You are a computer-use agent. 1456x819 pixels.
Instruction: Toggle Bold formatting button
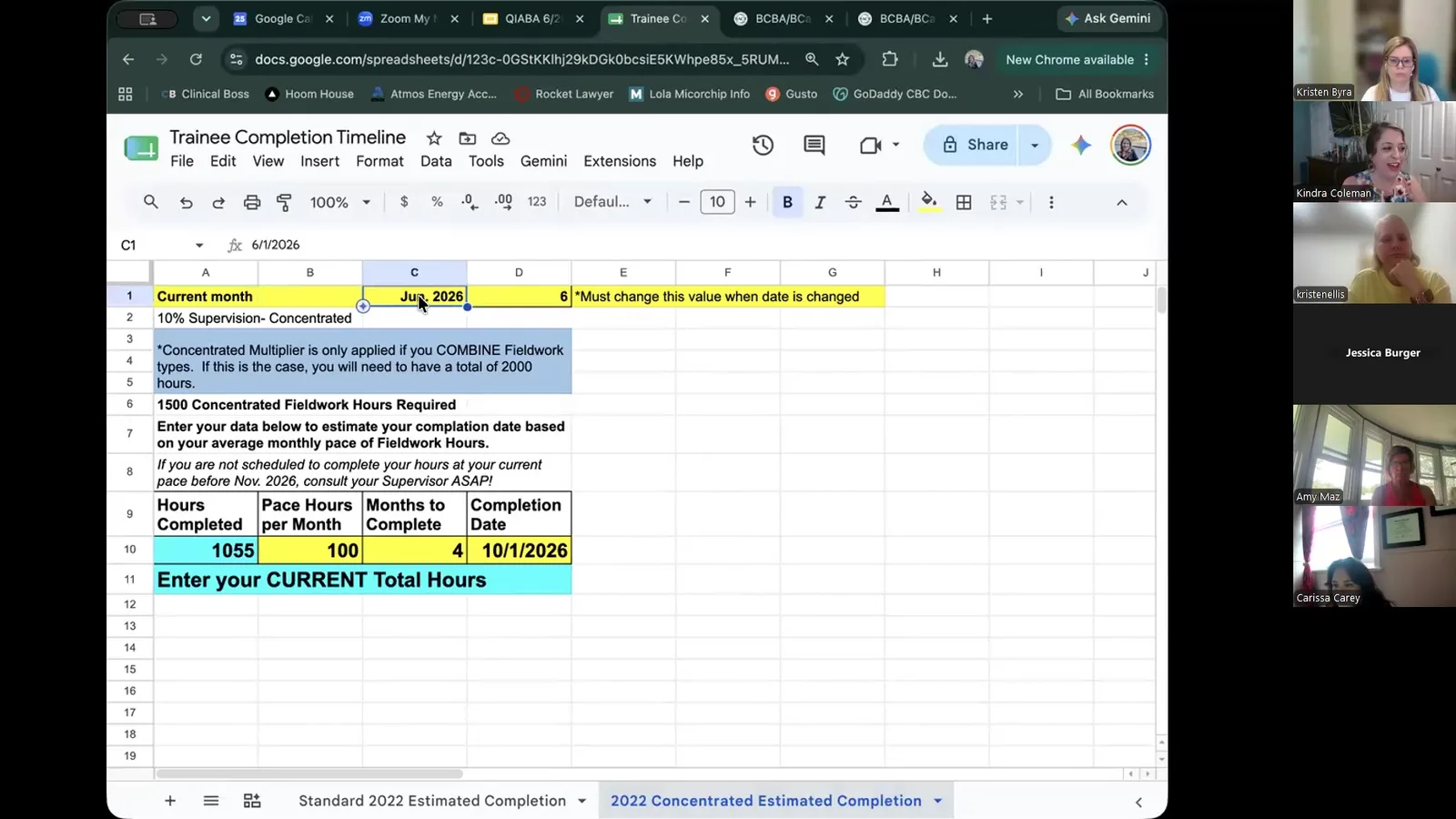click(x=788, y=202)
